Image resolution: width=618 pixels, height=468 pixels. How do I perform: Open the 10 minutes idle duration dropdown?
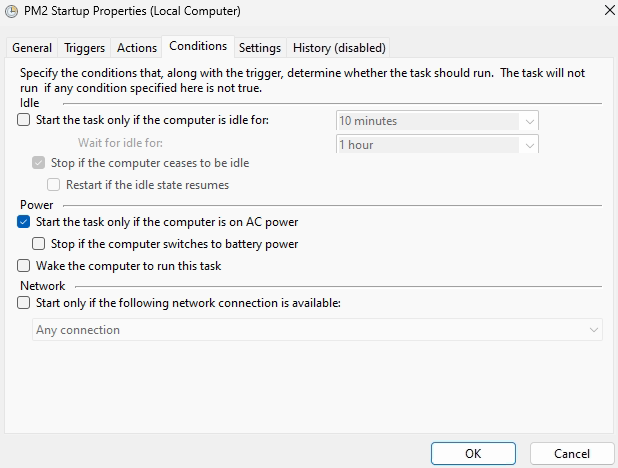tap(437, 121)
